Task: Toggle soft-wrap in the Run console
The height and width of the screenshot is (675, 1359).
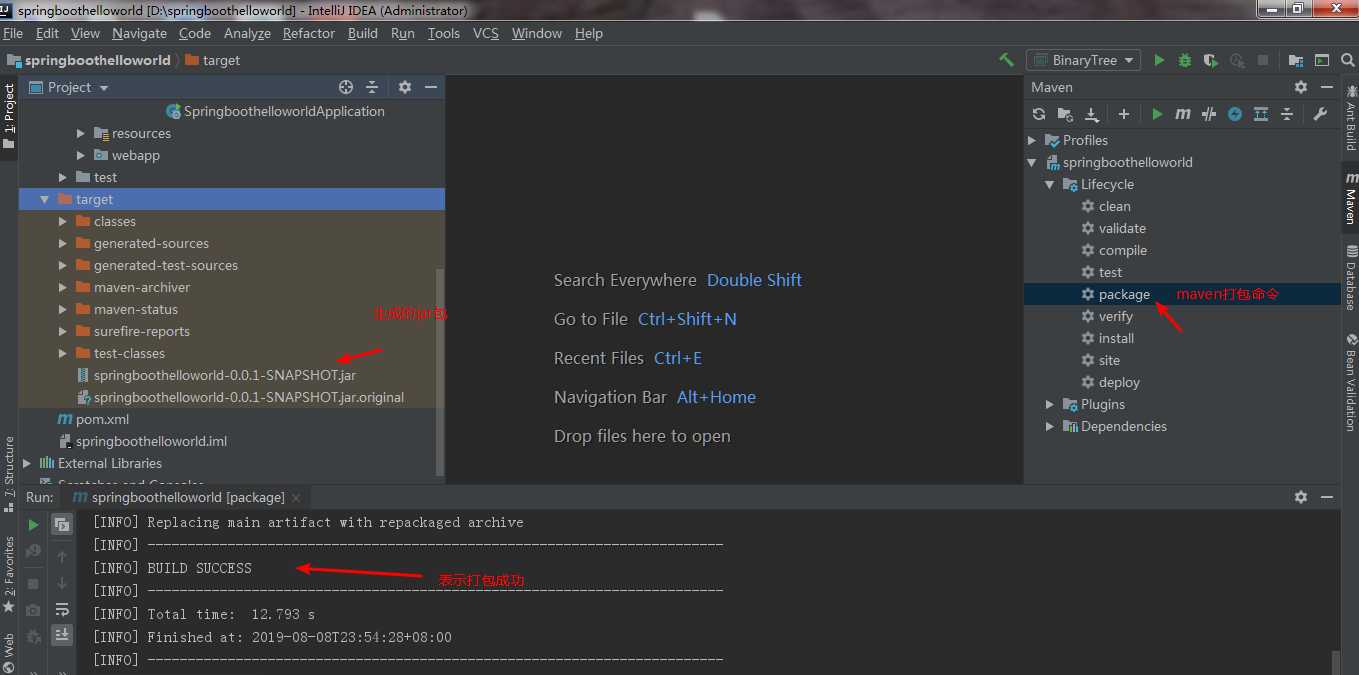Action: pos(62,609)
